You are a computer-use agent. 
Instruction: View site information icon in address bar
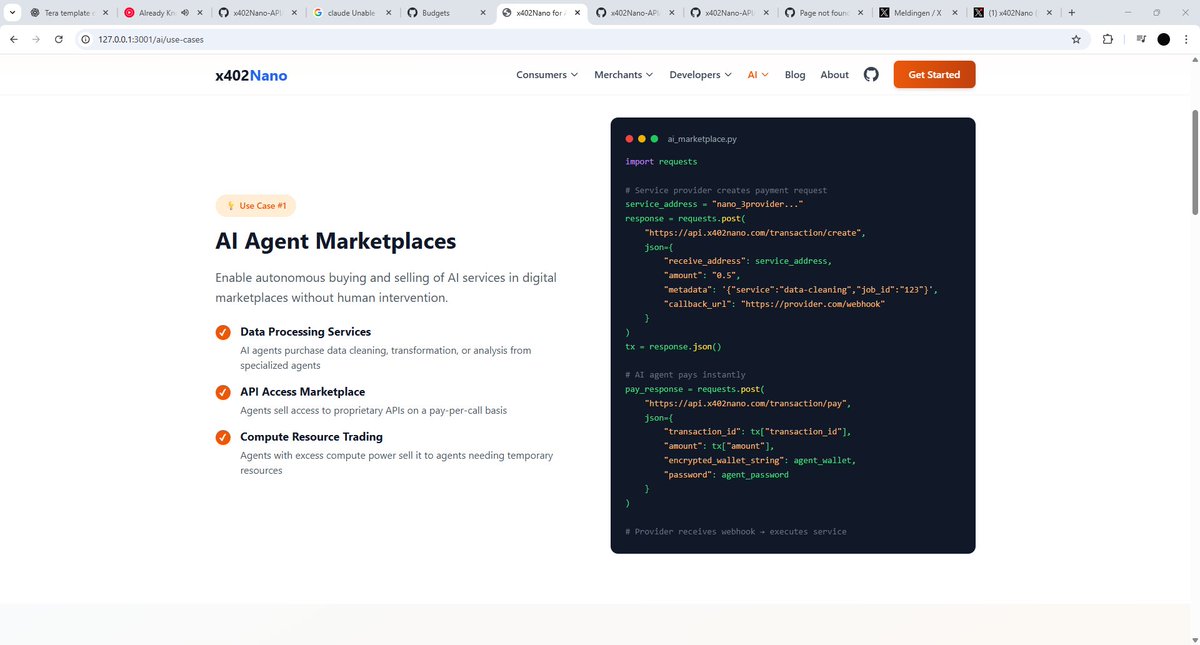click(x=85, y=39)
